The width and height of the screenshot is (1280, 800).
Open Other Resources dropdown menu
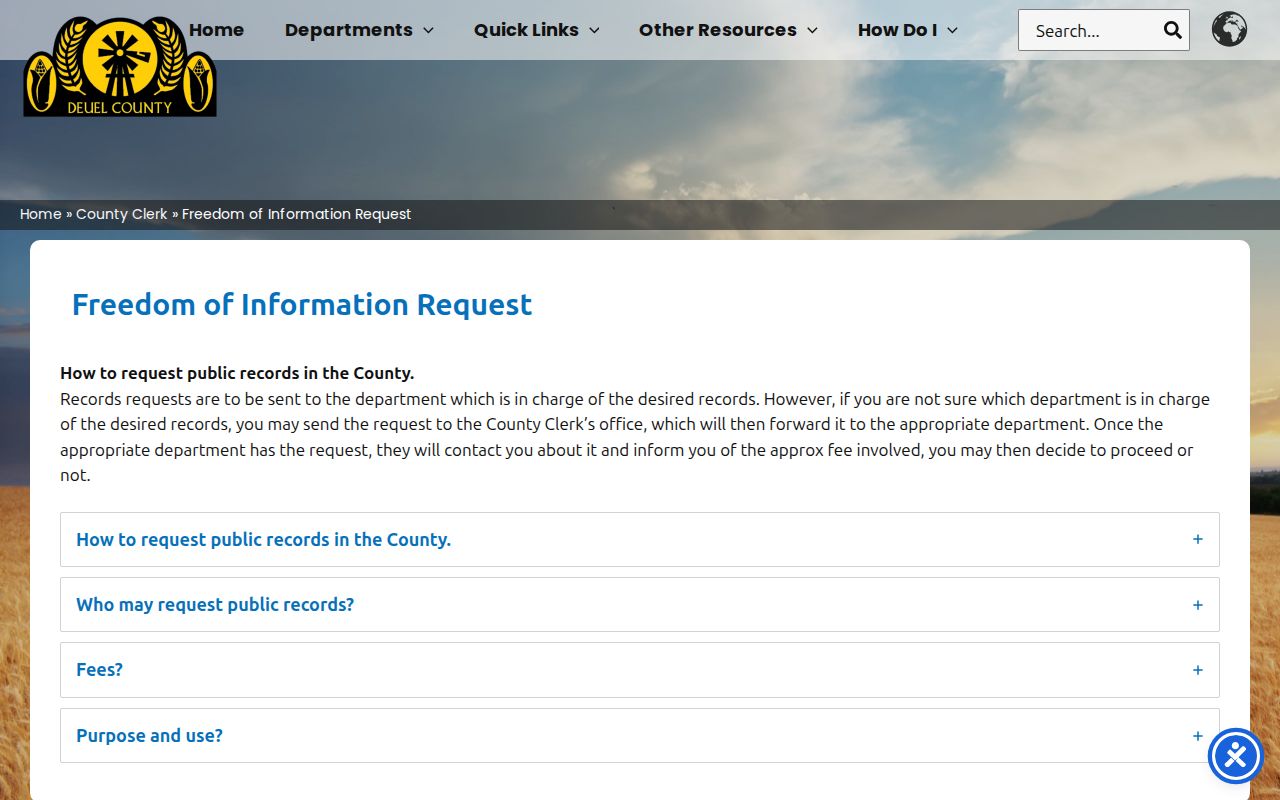click(728, 30)
